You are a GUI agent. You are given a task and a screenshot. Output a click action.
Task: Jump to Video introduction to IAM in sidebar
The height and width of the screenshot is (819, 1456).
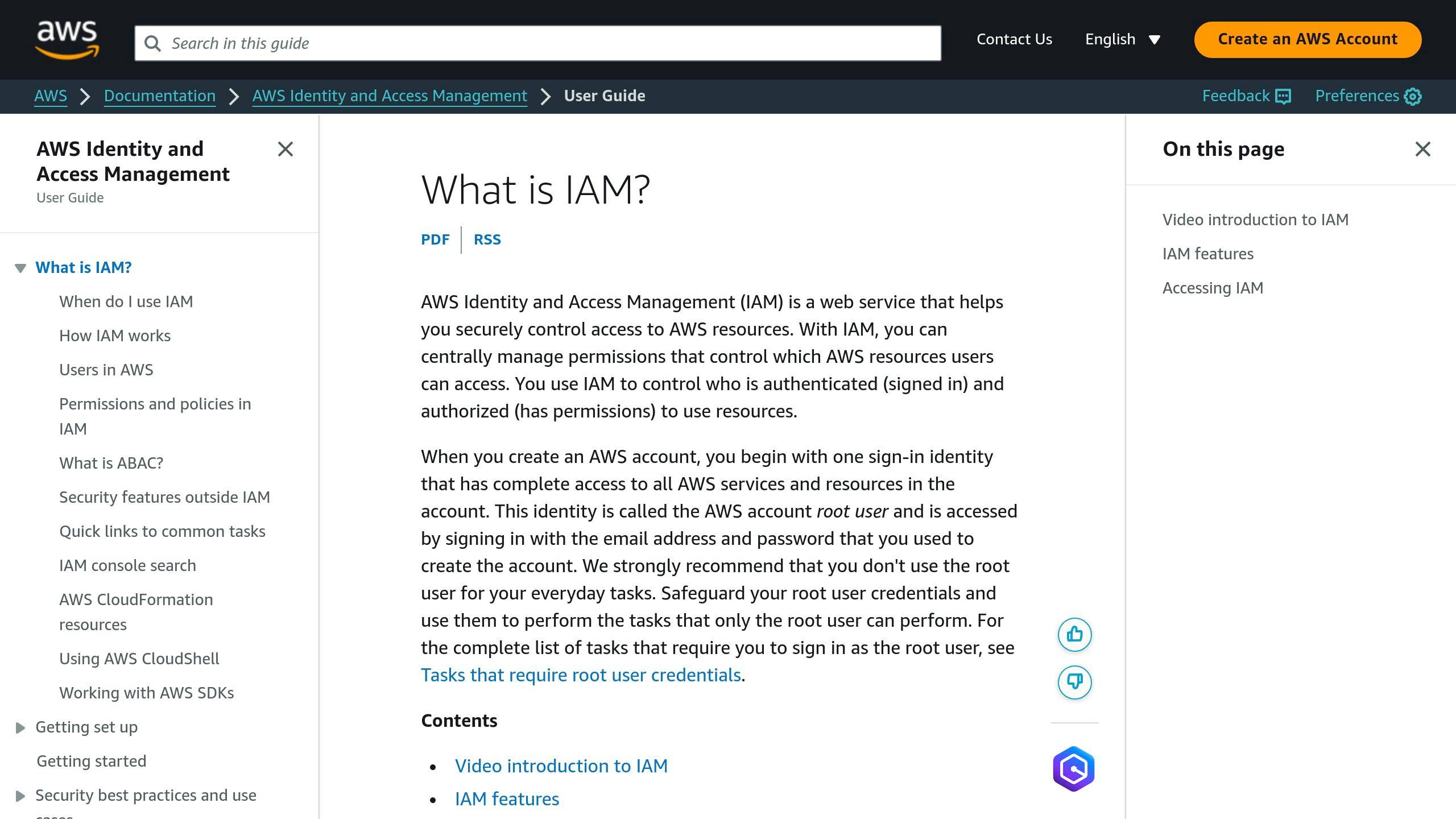[x=1255, y=220]
